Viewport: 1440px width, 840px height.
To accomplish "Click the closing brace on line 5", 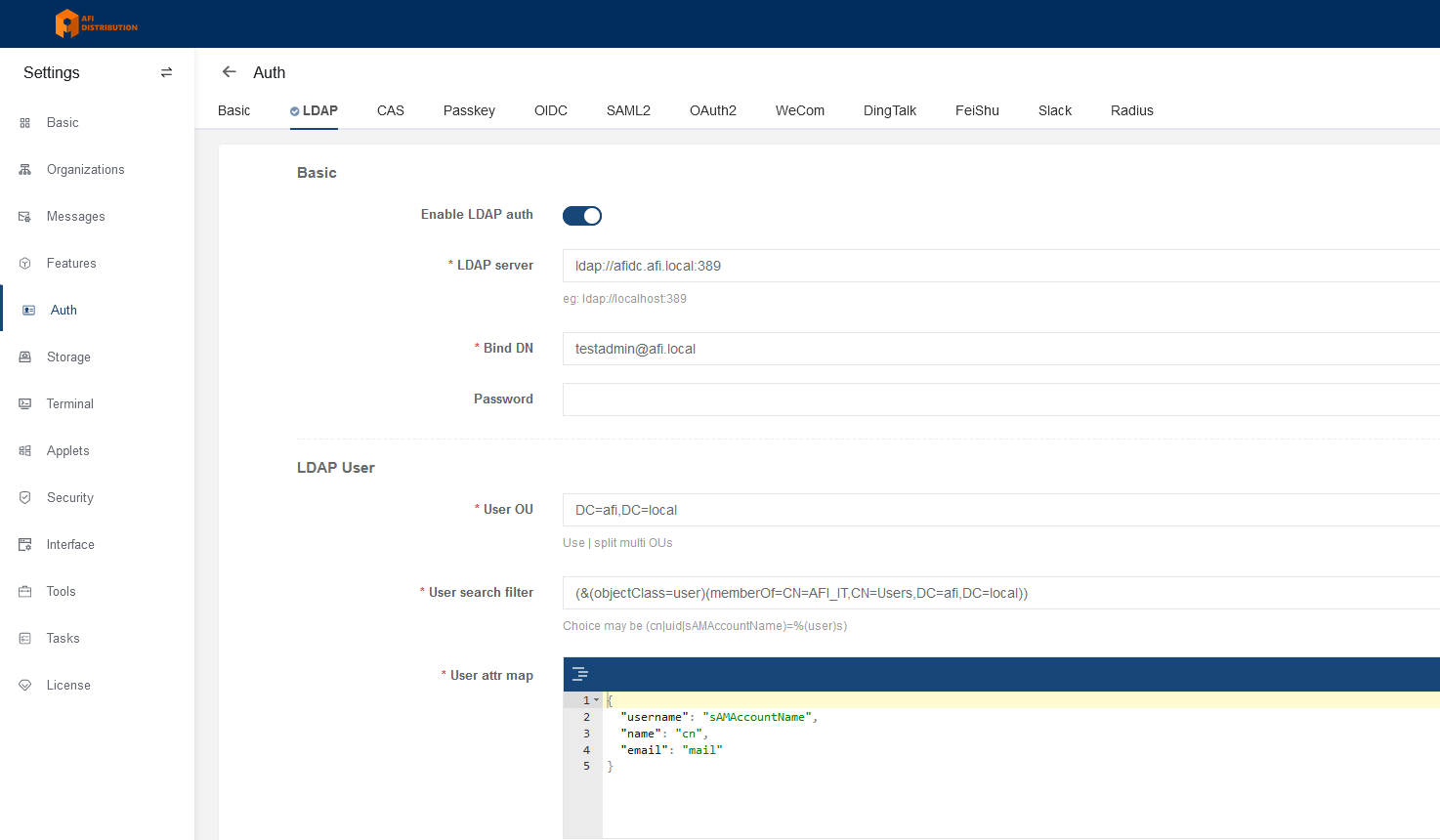I will (x=611, y=767).
